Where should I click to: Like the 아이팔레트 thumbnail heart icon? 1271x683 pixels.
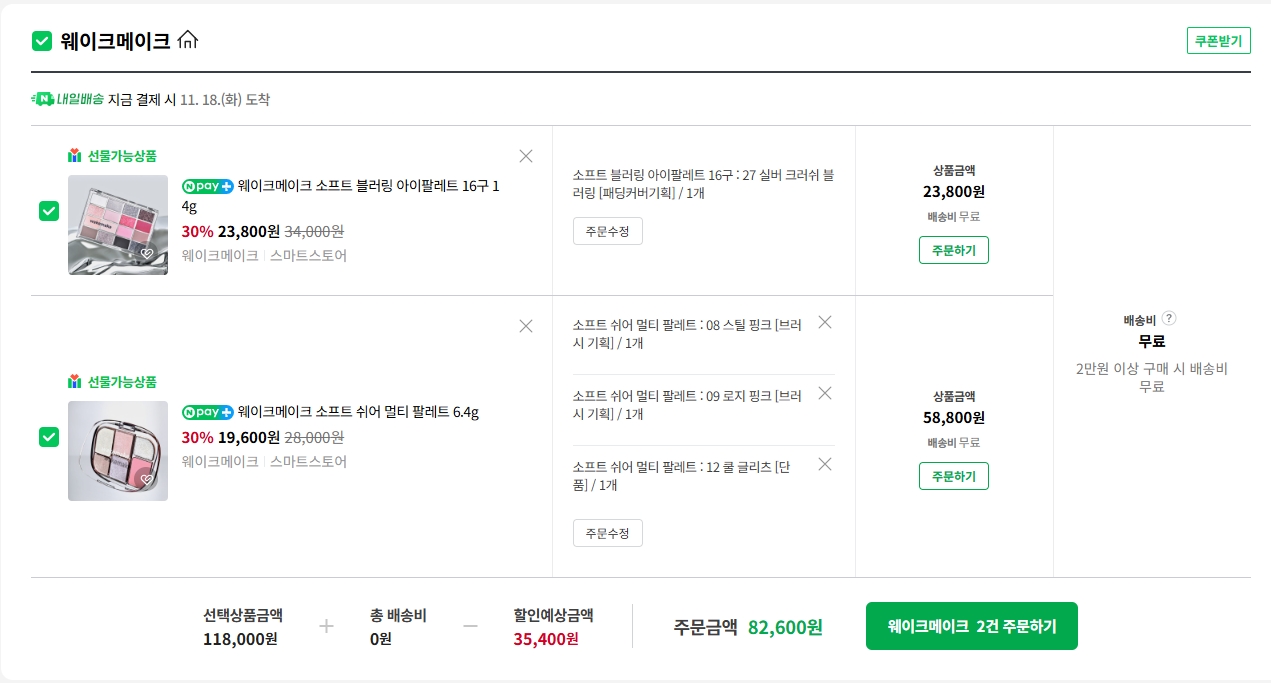[147, 254]
